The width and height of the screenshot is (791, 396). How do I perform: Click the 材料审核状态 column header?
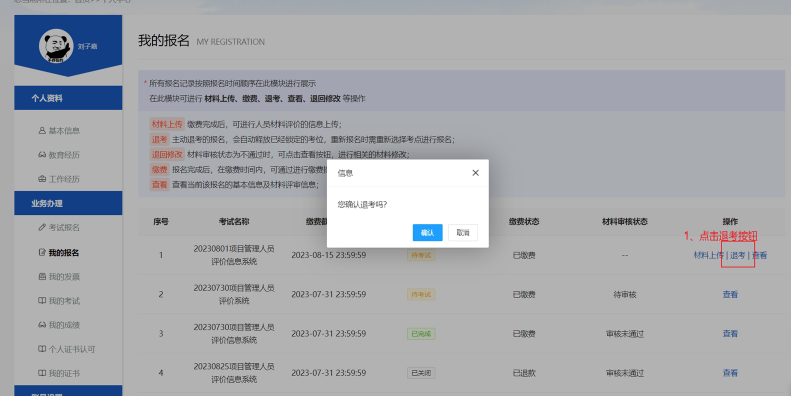coord(625,221)
